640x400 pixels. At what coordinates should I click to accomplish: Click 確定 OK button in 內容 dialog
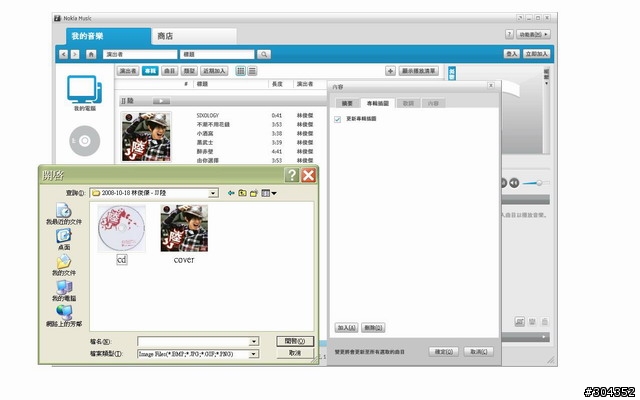pyautogui.click(x=444, y=352)
